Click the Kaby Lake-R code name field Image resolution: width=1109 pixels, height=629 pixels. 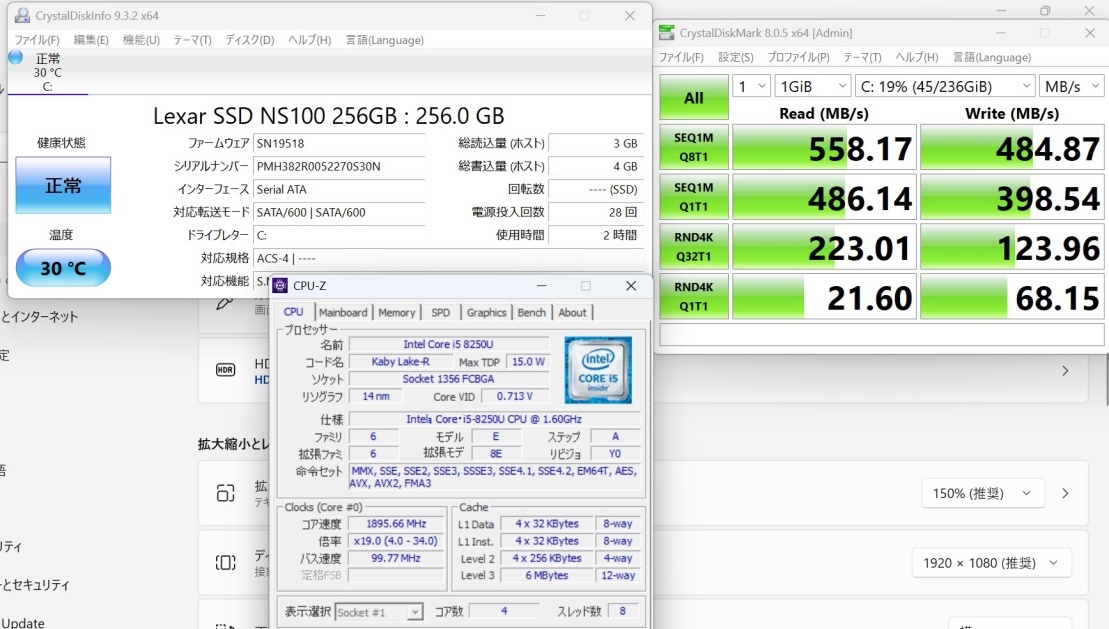pyautogui.click(x=400, y=362)
